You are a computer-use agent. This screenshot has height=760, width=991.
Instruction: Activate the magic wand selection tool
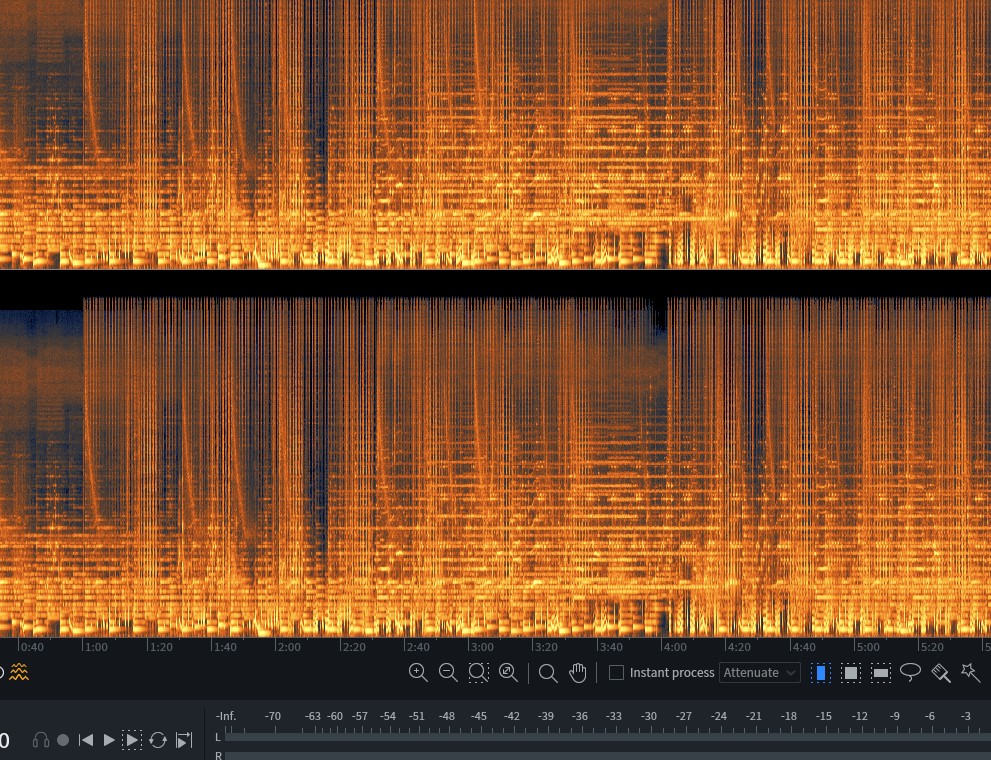click(971, 673)
